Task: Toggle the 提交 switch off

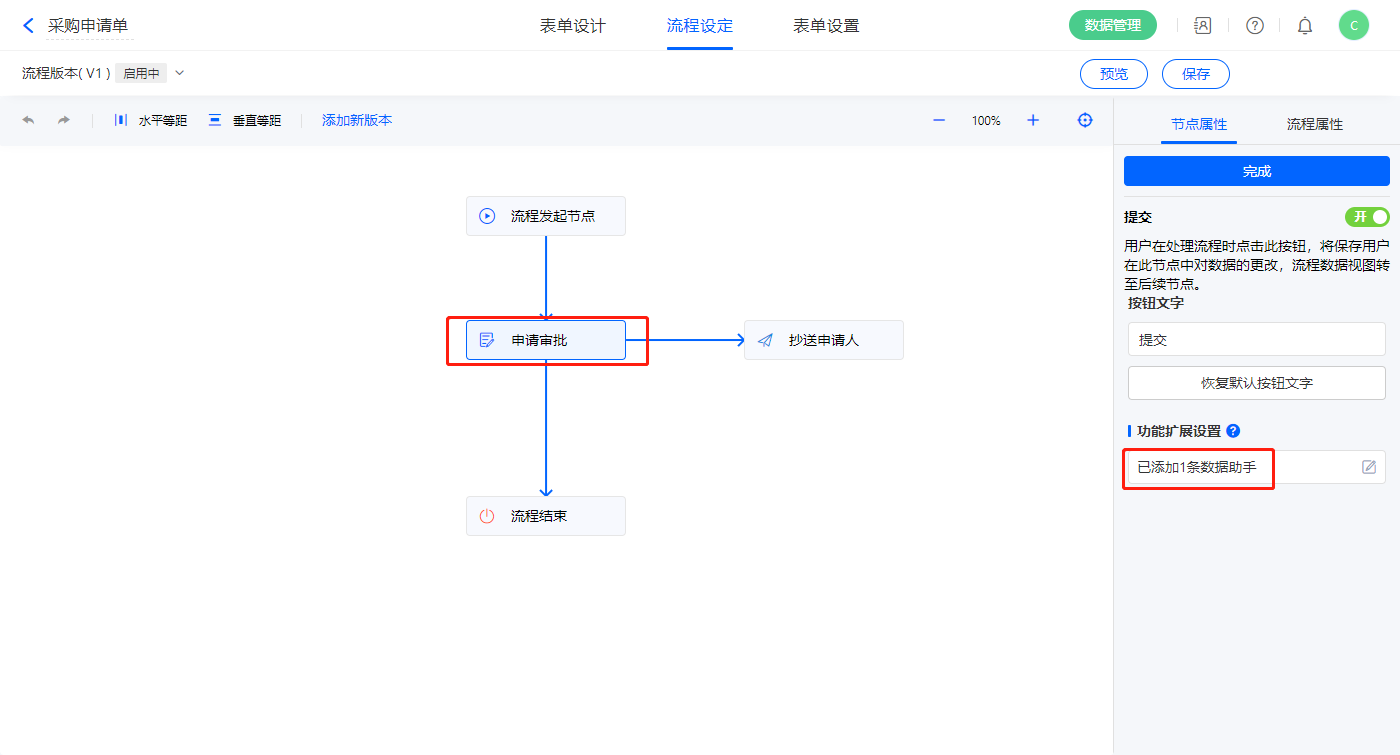Action: (1367, 217)
